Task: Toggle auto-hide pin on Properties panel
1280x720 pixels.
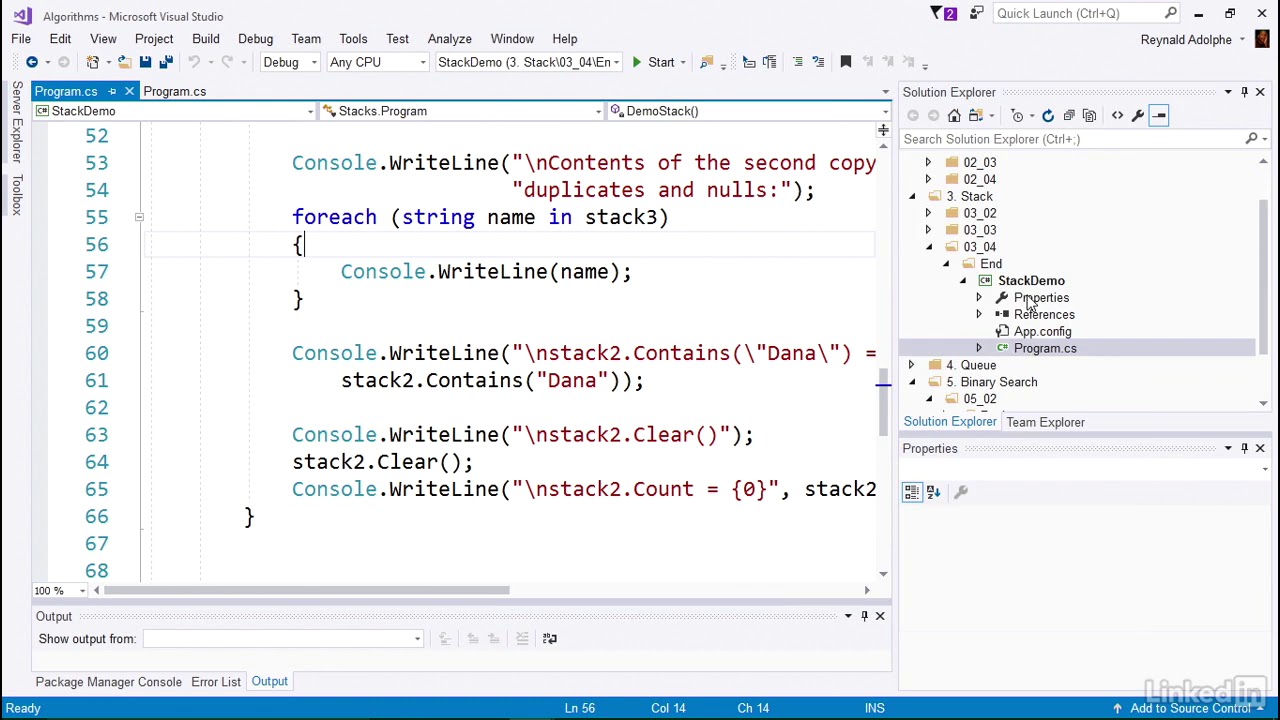Action: point(1244,448)
